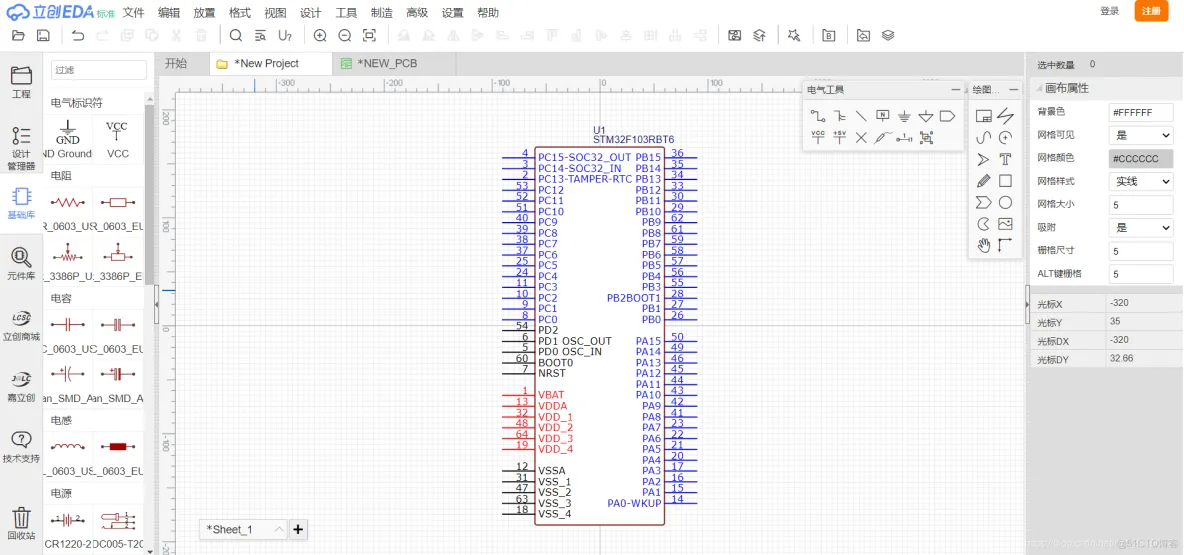Click the Fit to Window toolbar icon
This screenshot has height=555, width=1184.
(369, 35)
